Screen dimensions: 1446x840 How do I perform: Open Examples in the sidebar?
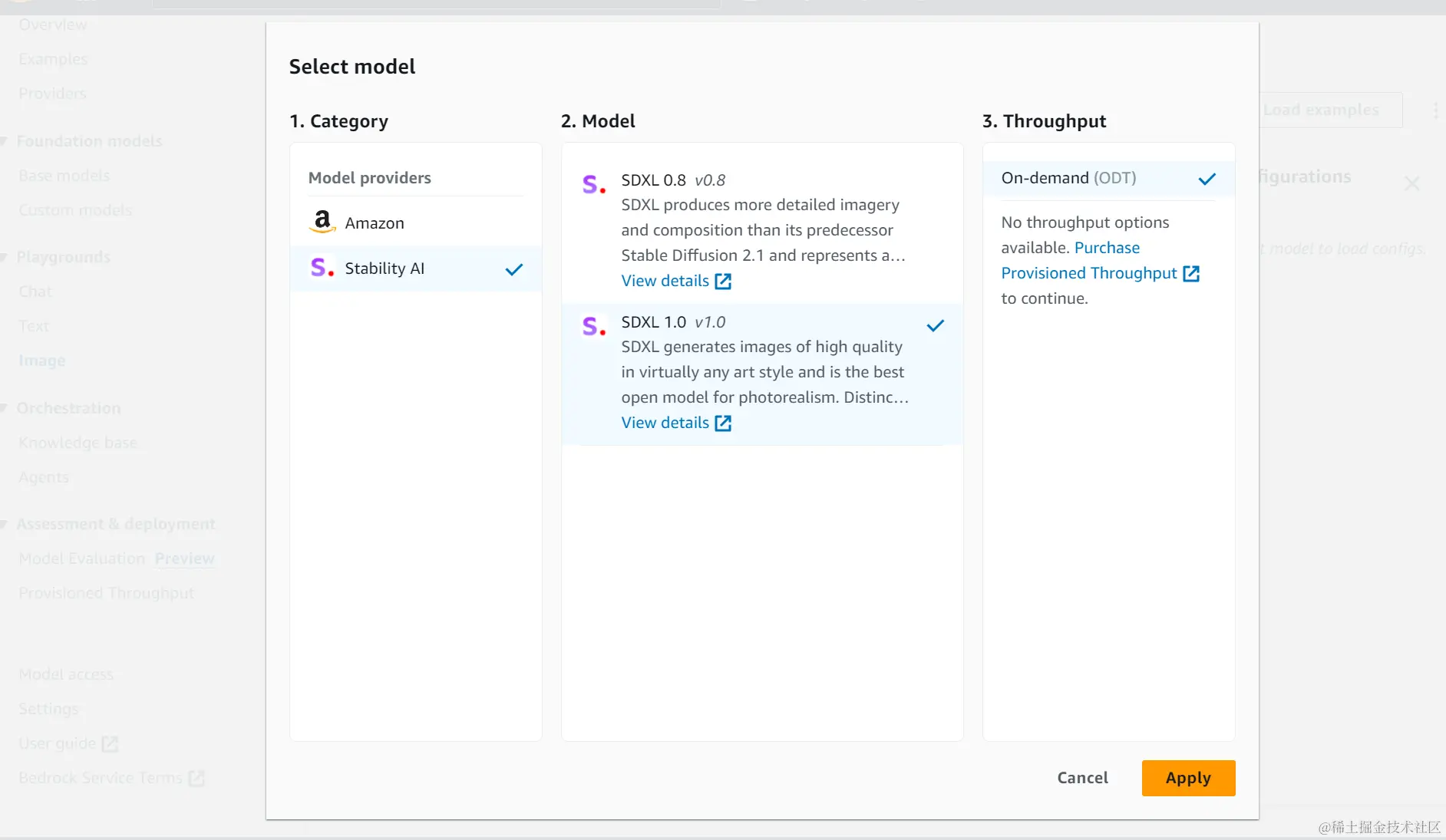53,59
